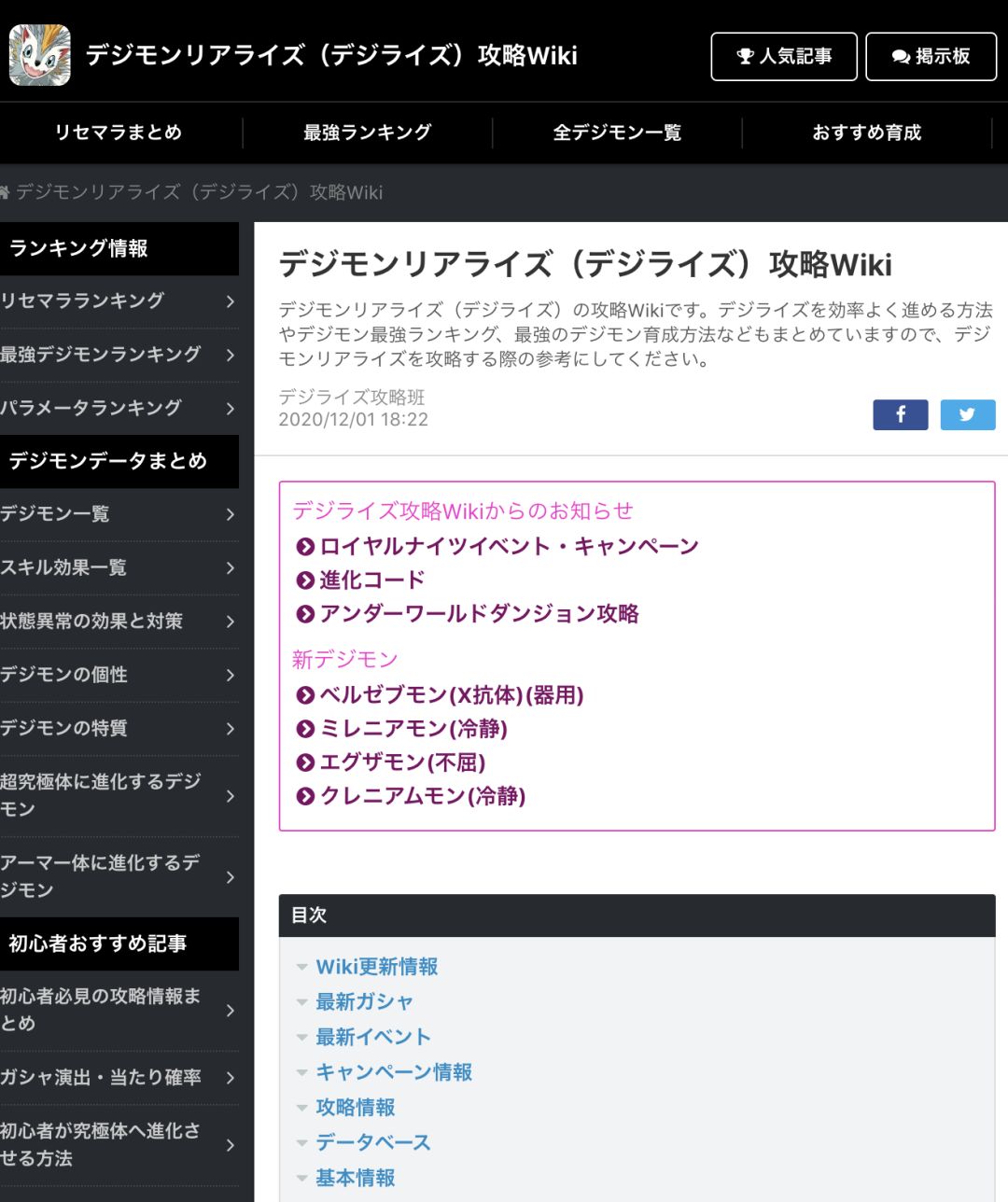This screenshot has width=1008, height=1202.
Task: Open the 人気記事 trophy button
Action: click(784, 57)
